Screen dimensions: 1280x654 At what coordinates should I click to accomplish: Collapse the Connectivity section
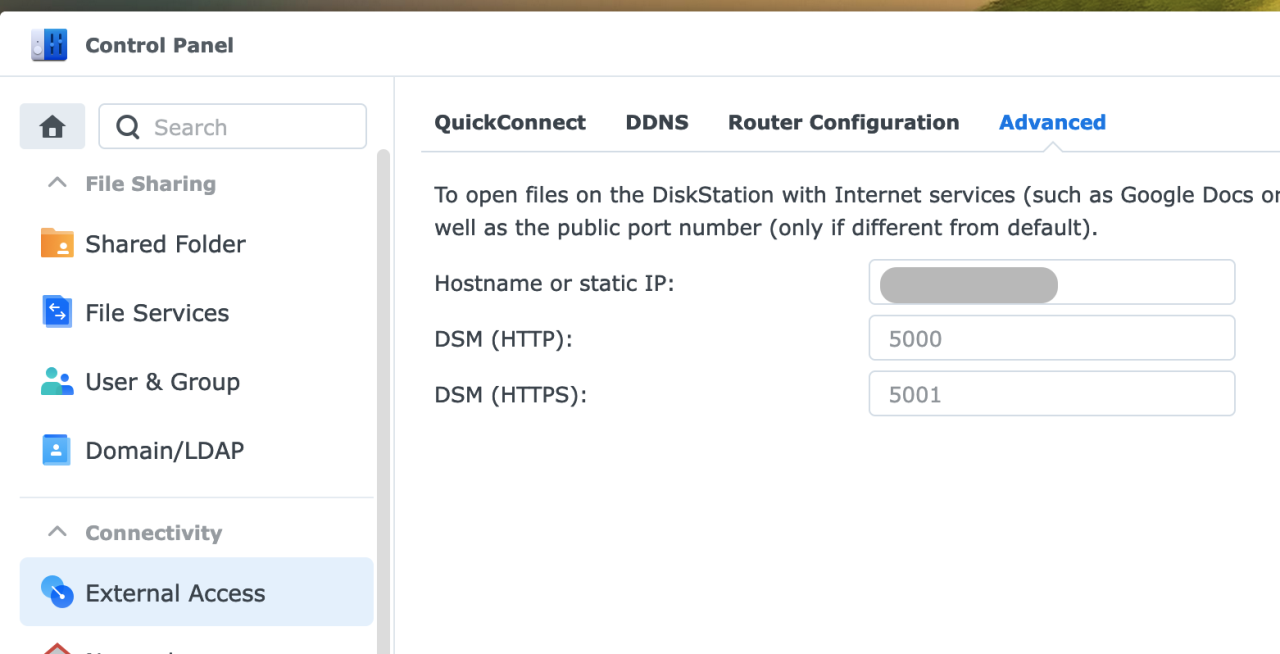pos(58,532)
